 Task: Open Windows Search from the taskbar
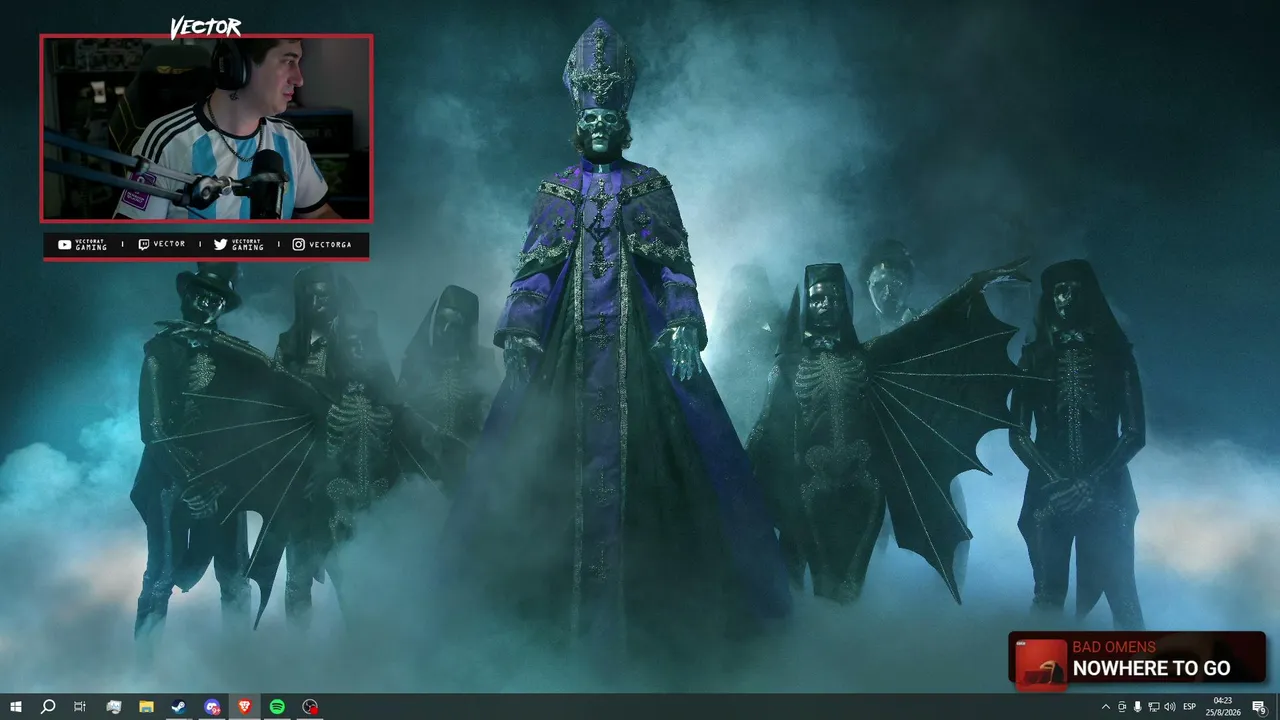[x=47, y=707]
